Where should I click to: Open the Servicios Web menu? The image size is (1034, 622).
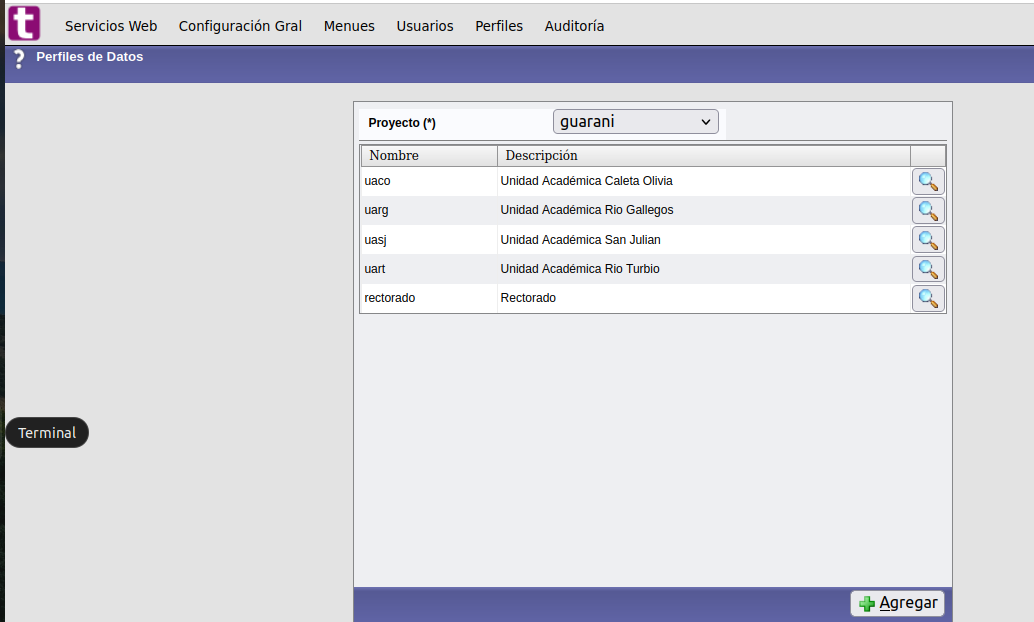click(111, 26)
